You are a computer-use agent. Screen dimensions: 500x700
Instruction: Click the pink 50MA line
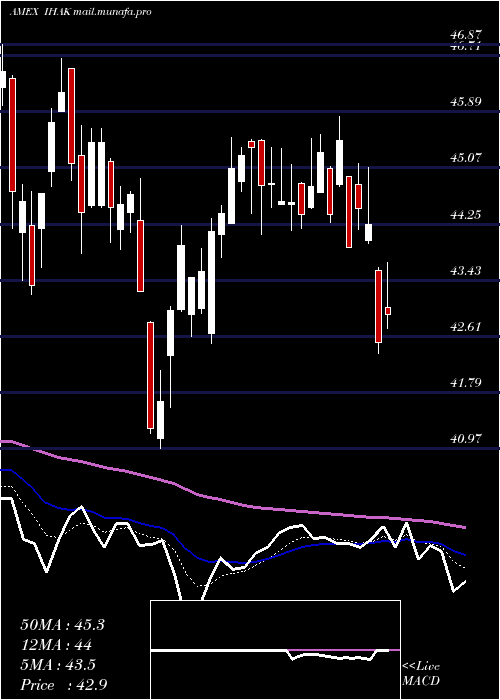232,503
